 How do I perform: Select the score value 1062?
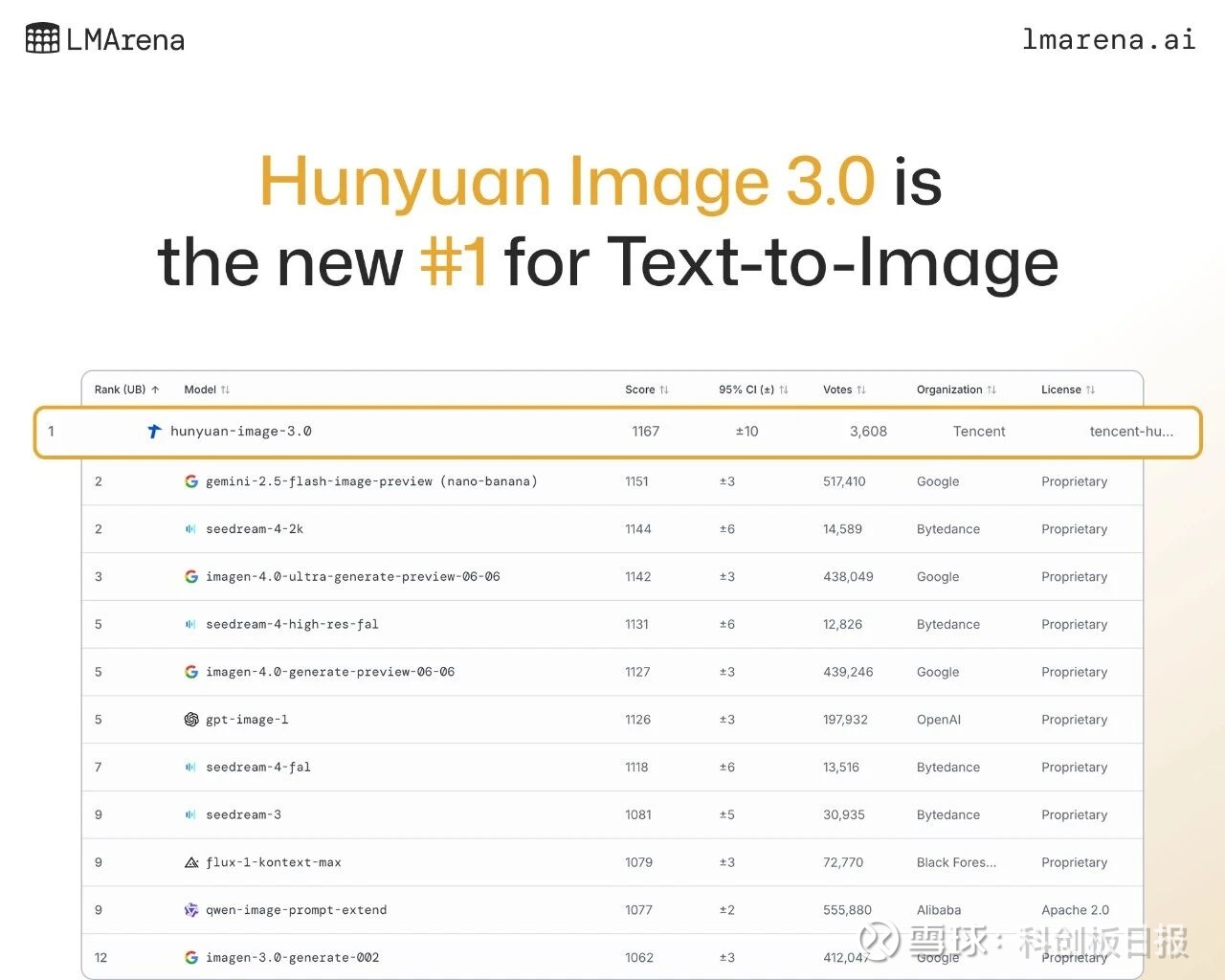tap(639, 958)
